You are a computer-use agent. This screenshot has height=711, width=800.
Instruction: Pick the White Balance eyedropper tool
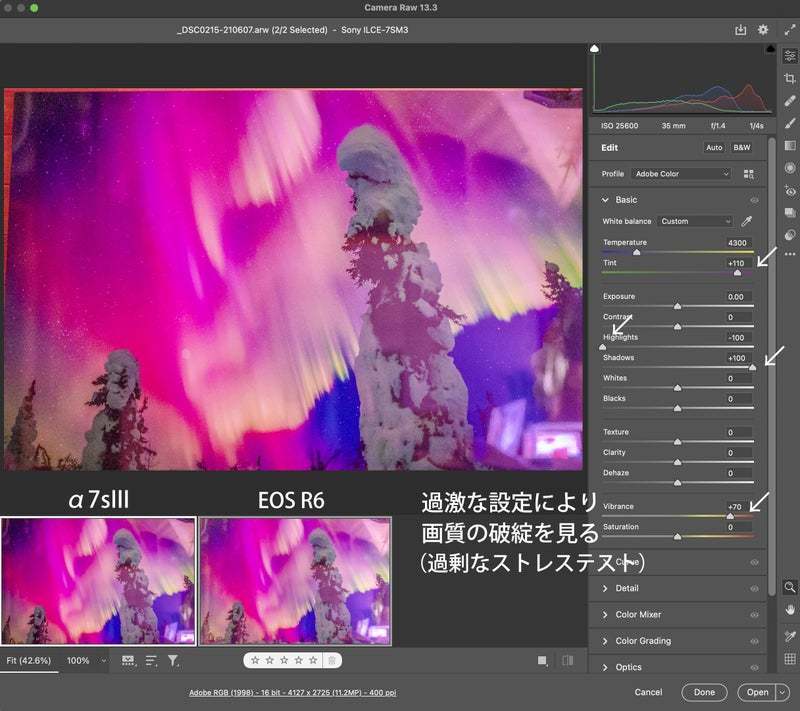coord(746,221)
